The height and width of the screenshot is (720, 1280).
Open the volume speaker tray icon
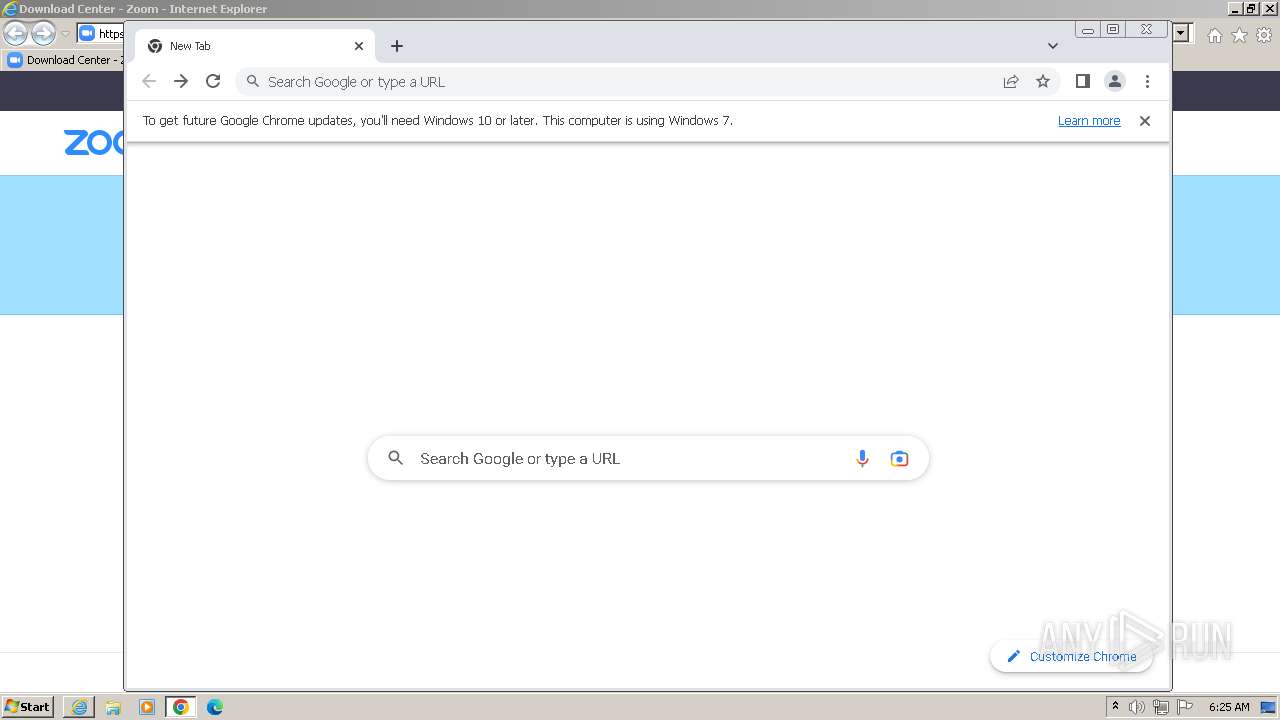tap(1137, 707)
